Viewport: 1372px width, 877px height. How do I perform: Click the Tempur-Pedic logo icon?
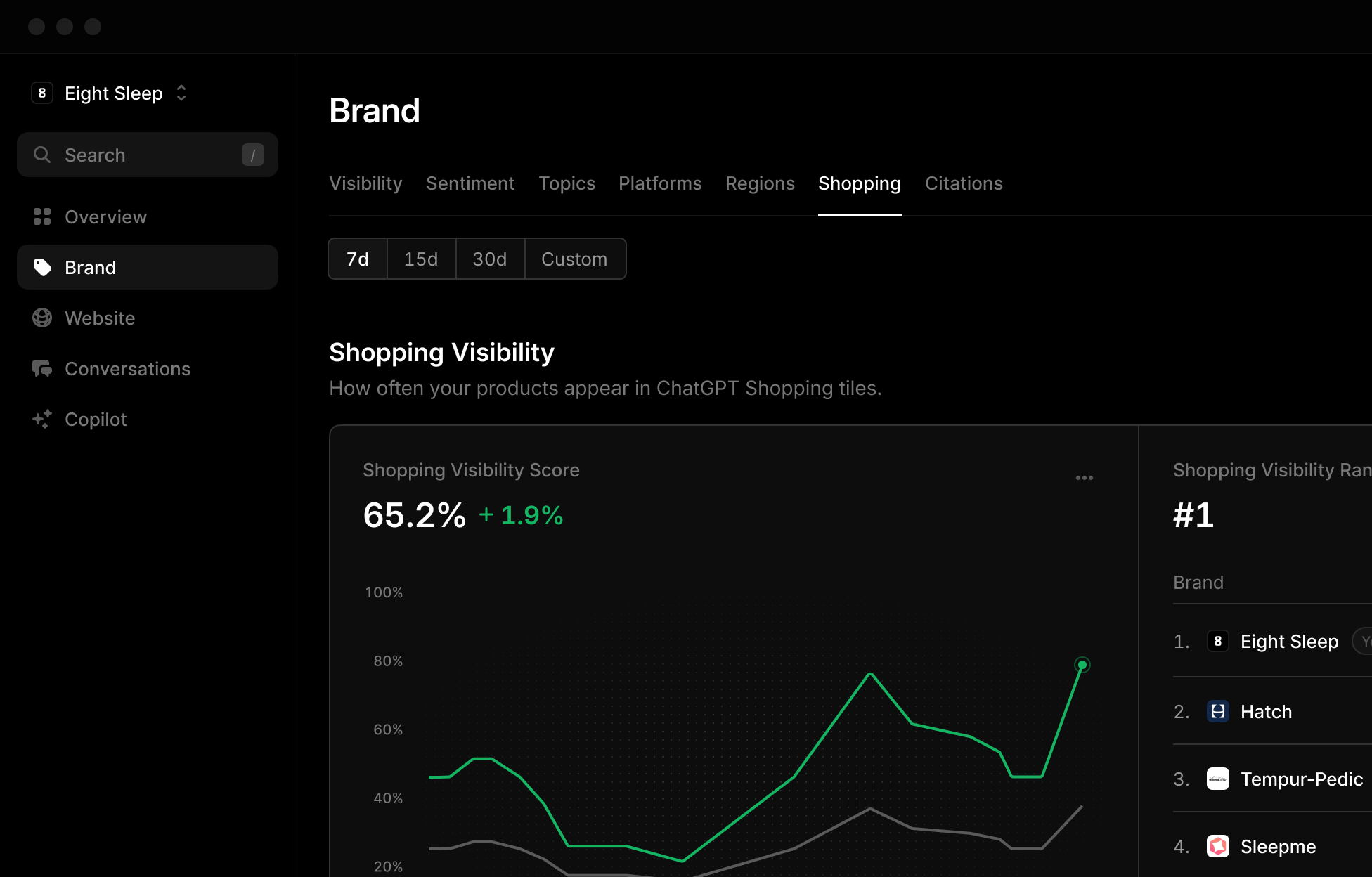click(1218, 779)
